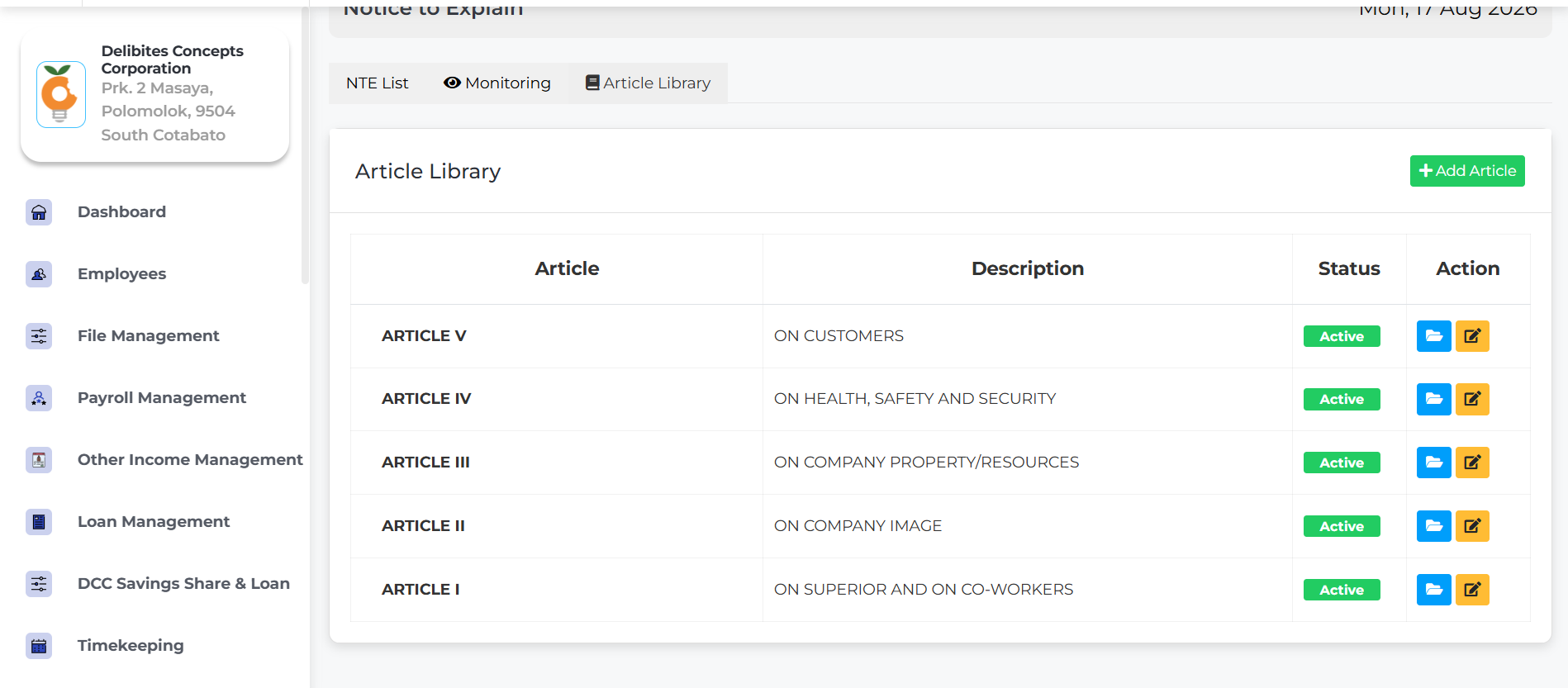
Task: Click the Action column header
Action: tap(1468, 268)
